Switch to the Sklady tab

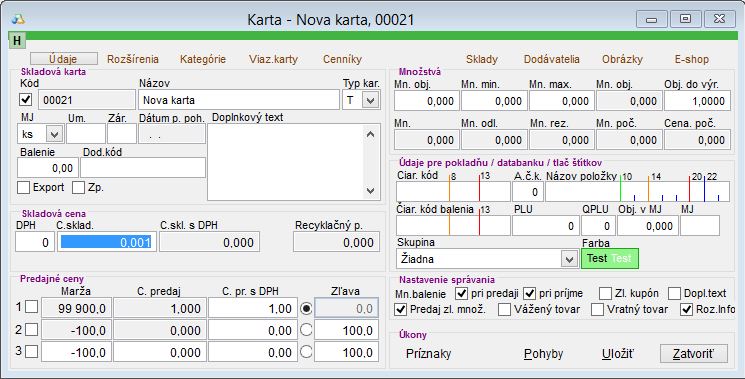(x=482, y=59)
